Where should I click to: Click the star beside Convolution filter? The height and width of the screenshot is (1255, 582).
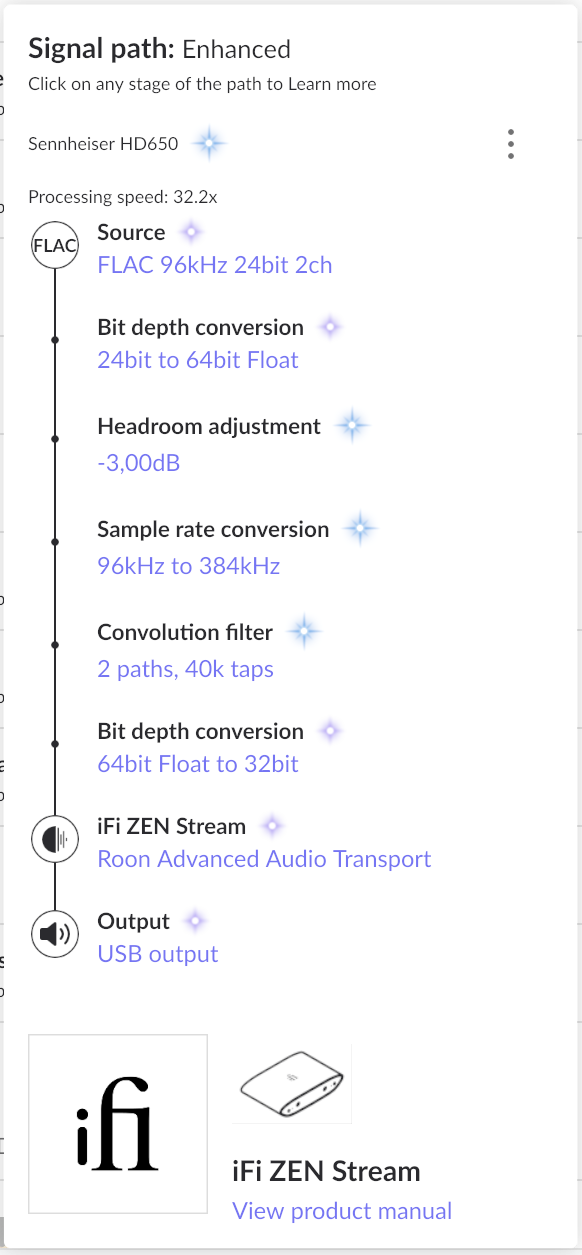pos(304,632)
